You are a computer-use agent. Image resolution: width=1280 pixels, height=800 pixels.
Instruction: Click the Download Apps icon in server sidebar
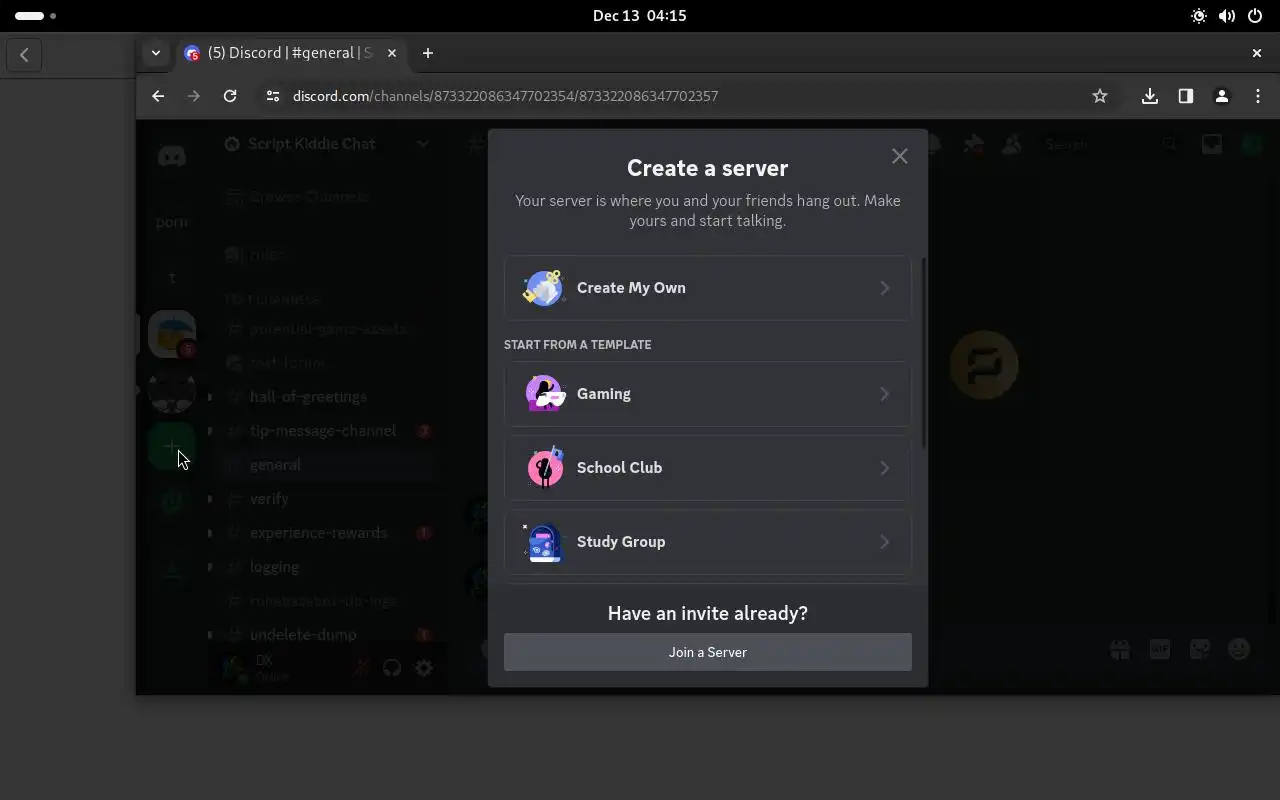172,568
